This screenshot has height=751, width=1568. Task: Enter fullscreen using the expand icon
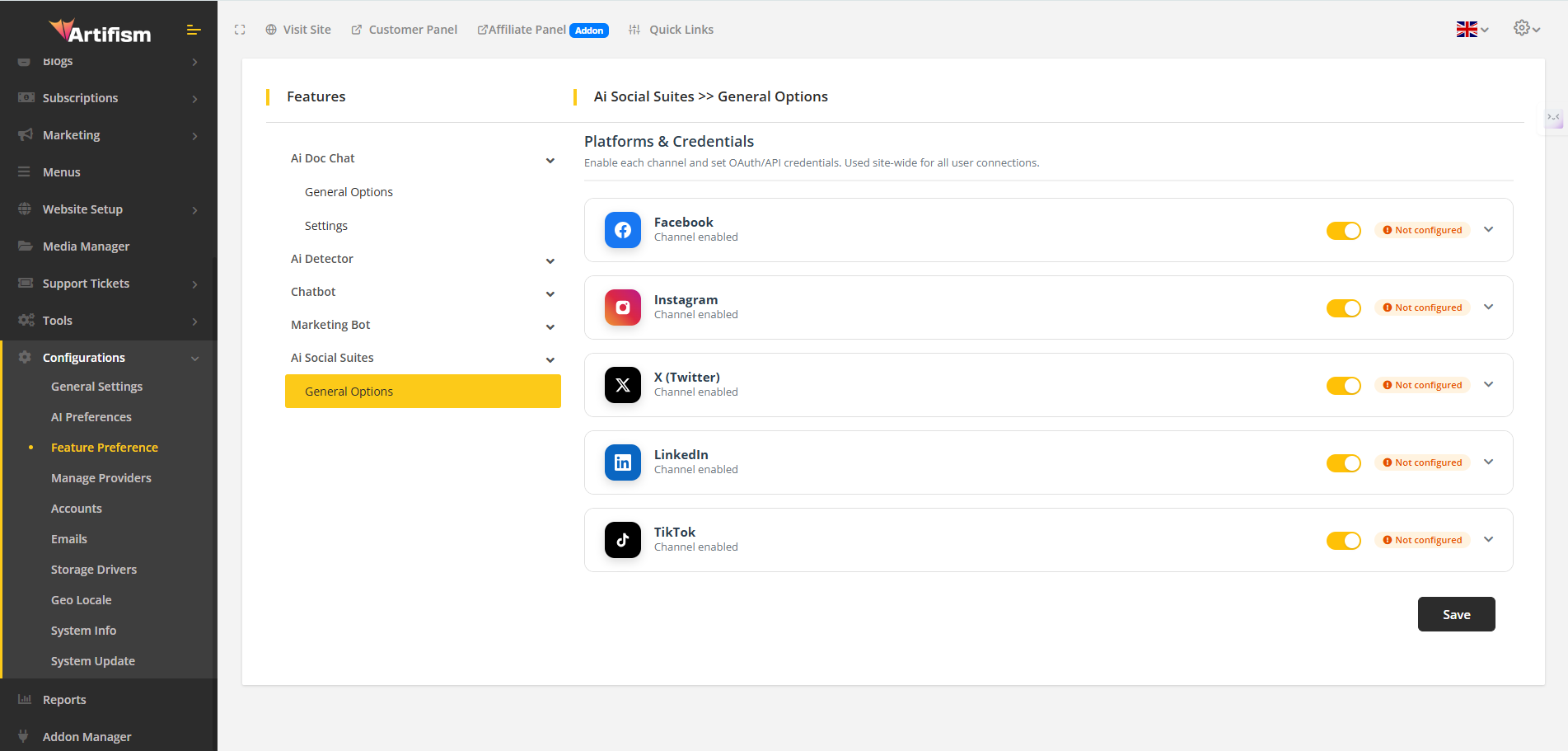point(240,30)
